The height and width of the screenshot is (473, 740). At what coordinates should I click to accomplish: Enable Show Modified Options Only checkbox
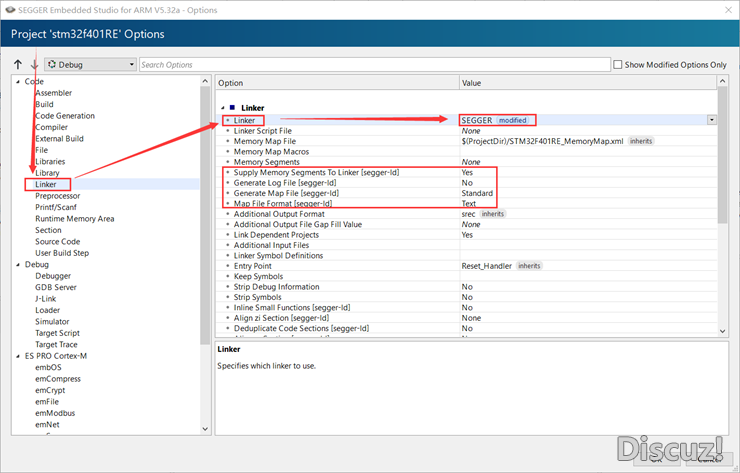[617, 65]
